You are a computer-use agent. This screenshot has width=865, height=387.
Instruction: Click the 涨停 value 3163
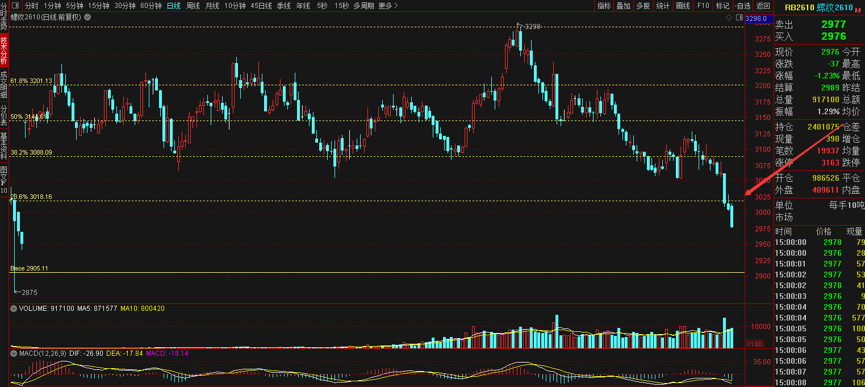[x=830, y=163]
